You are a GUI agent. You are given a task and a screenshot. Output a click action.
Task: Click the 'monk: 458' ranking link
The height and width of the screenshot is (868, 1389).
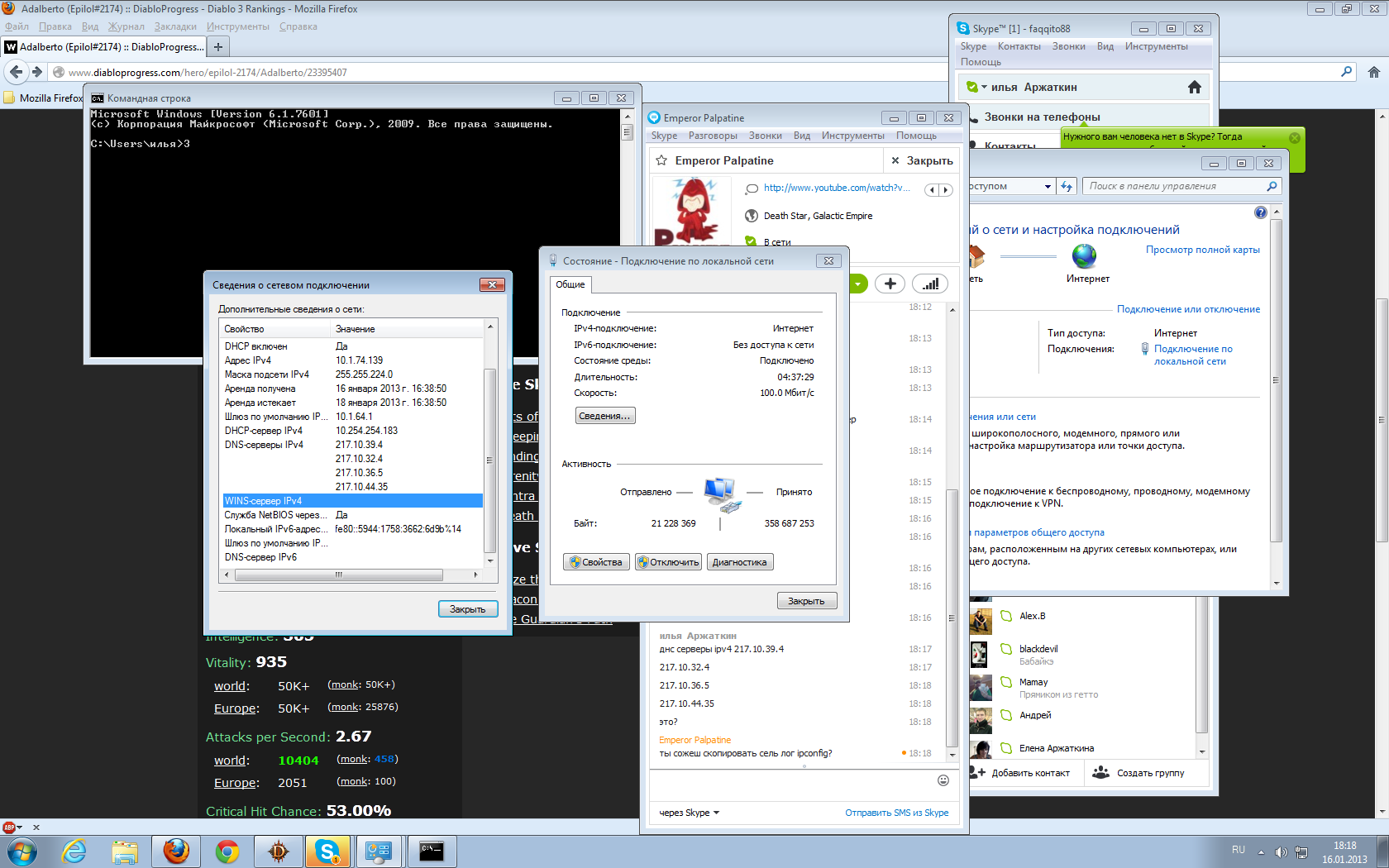367,759
